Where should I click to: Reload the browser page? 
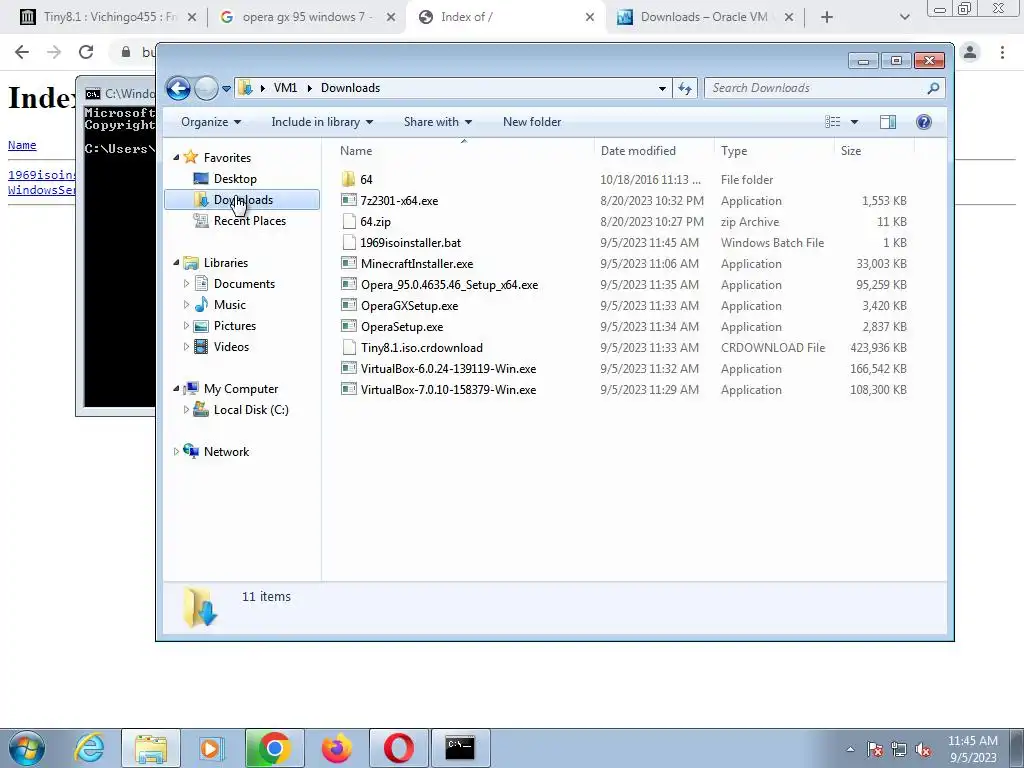(86, 52)
